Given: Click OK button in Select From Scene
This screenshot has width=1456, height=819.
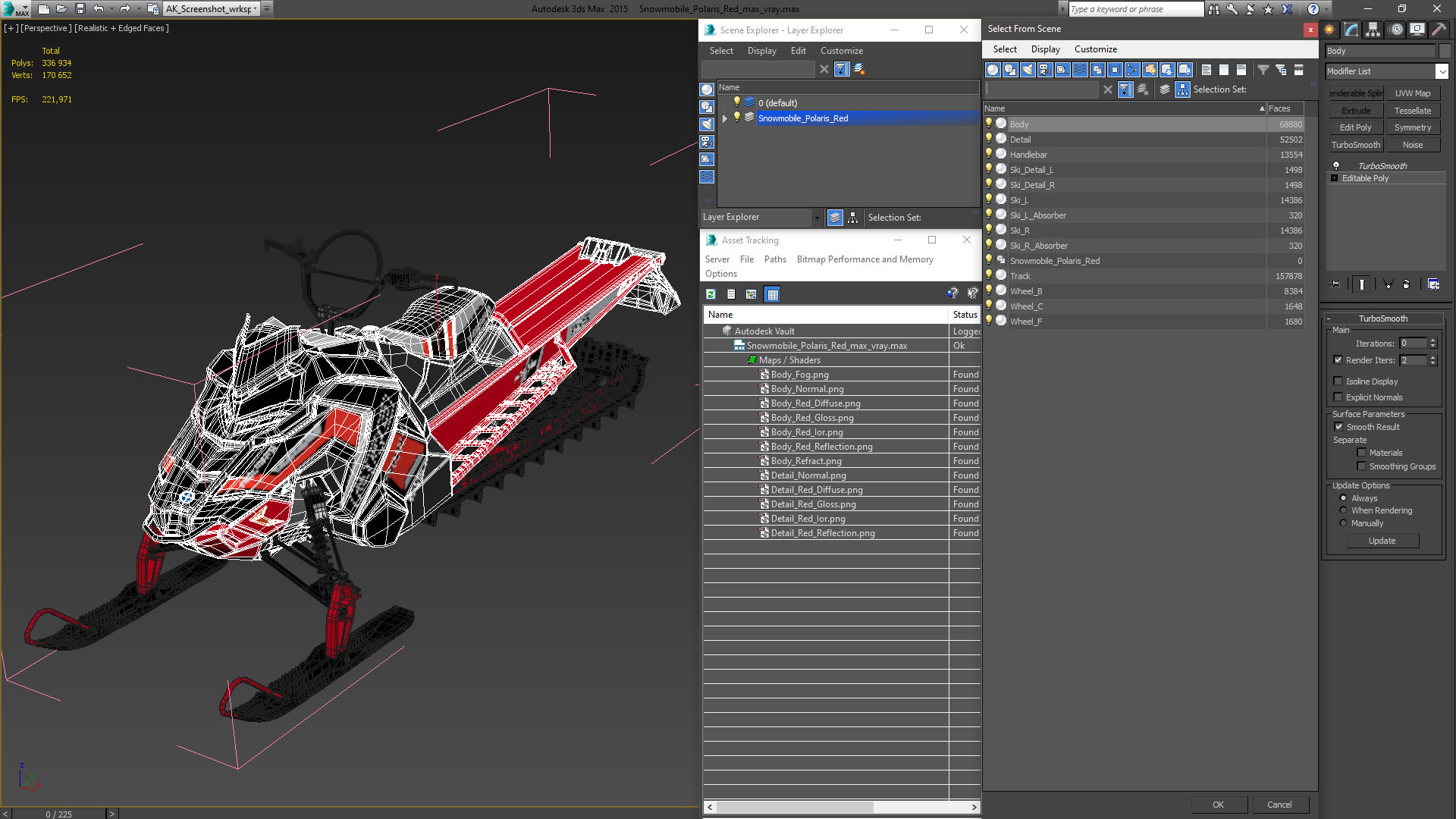Looking at the screenshot, I should (1218, 805).
